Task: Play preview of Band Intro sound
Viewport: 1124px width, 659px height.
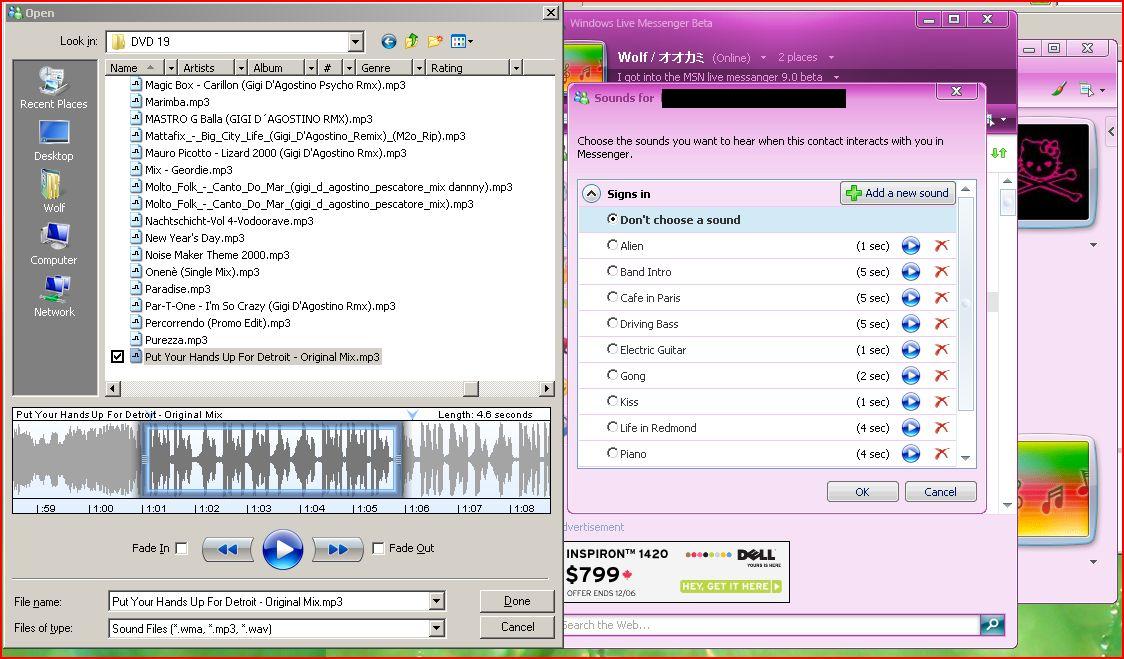Action: point(910,272)
